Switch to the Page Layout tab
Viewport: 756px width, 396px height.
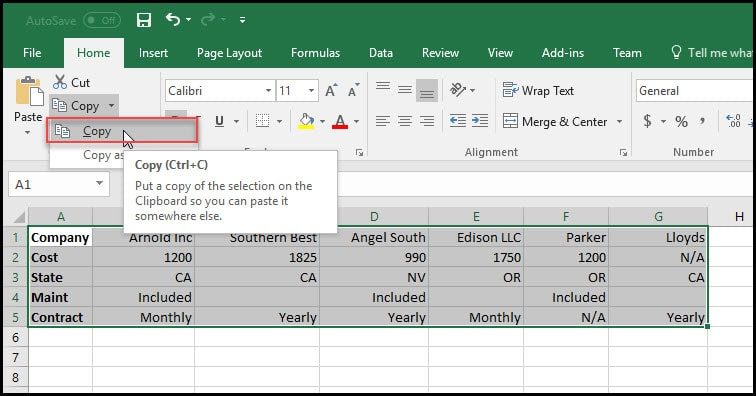230,53
